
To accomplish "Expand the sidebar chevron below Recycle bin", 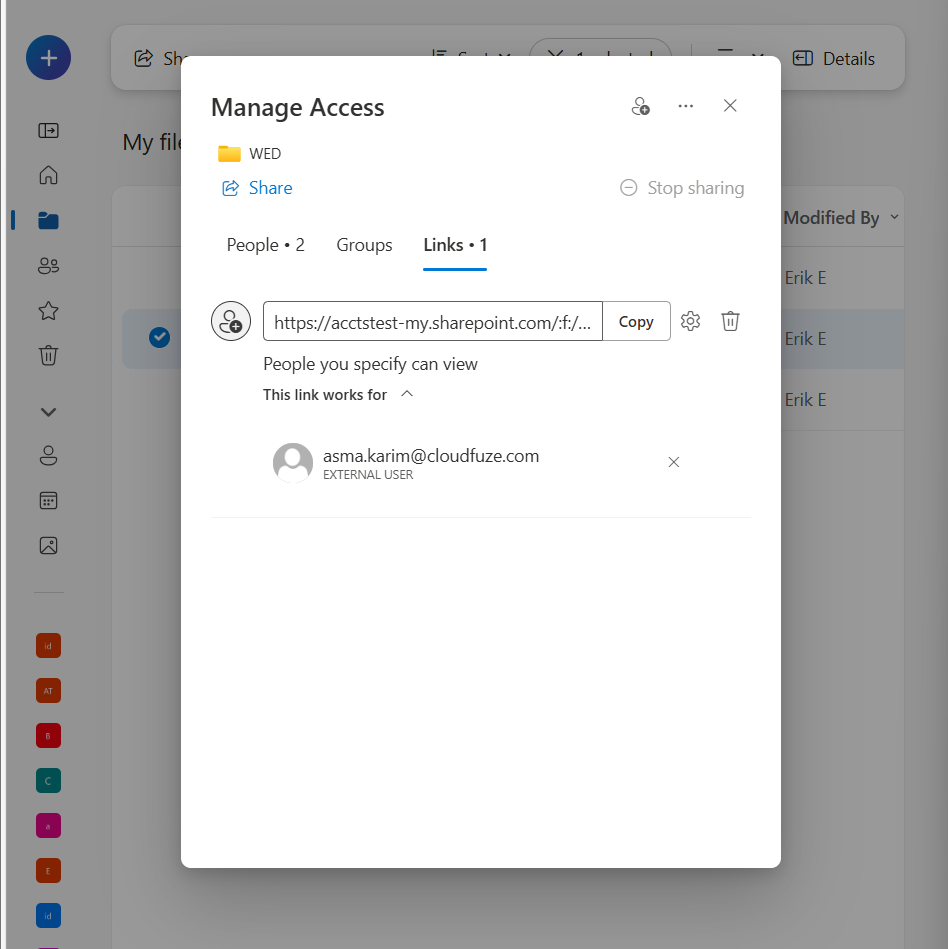I will pos(47,411).
